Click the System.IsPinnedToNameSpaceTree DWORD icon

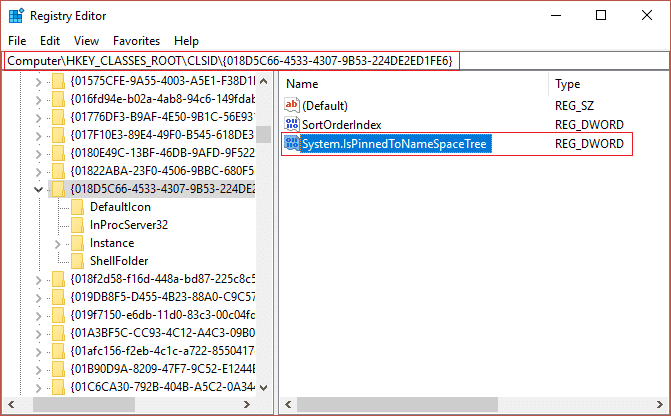[292, 143]
